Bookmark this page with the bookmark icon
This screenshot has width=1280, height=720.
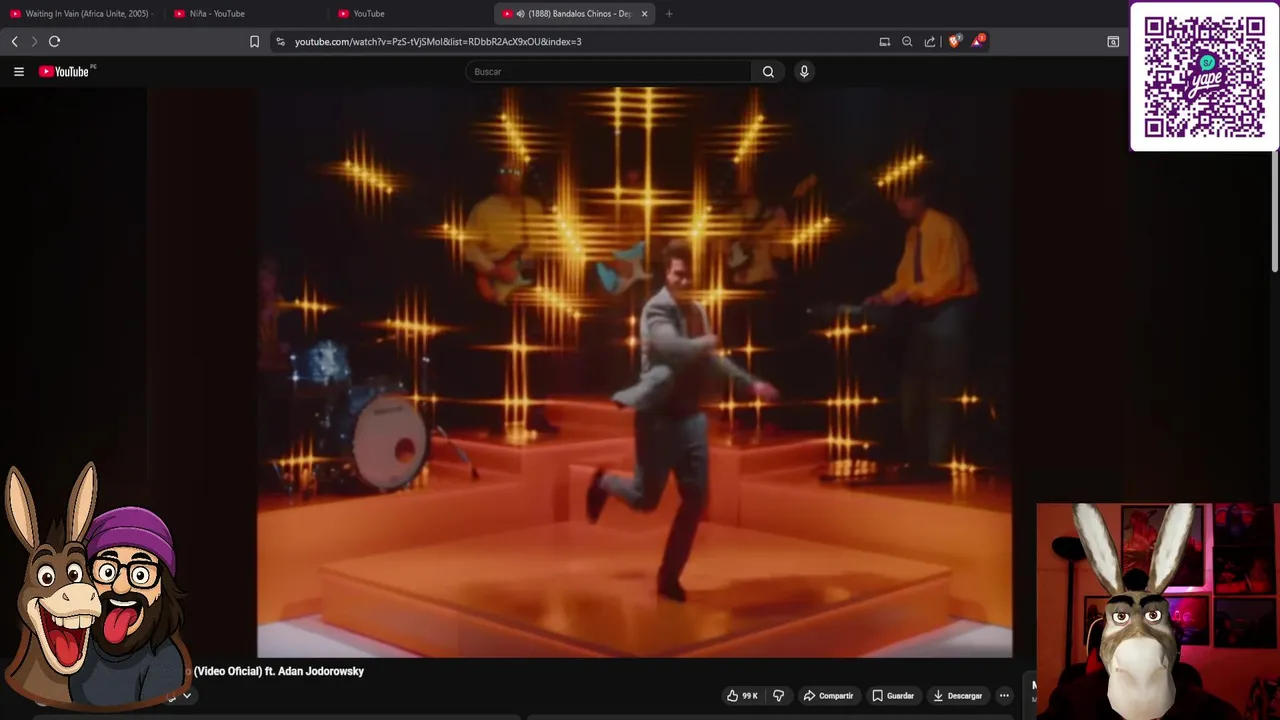[254, 41]
